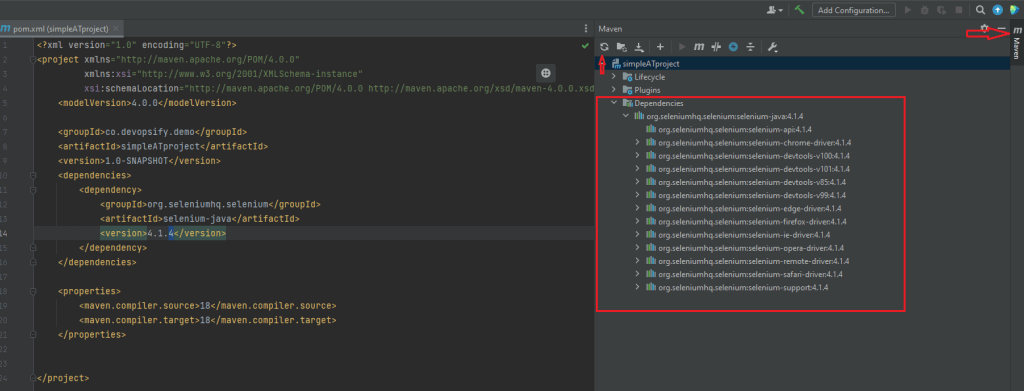The height and width of the screenshot is (391, 1024).
Task: Open the user account dropdown
Action: pos(775,10)
